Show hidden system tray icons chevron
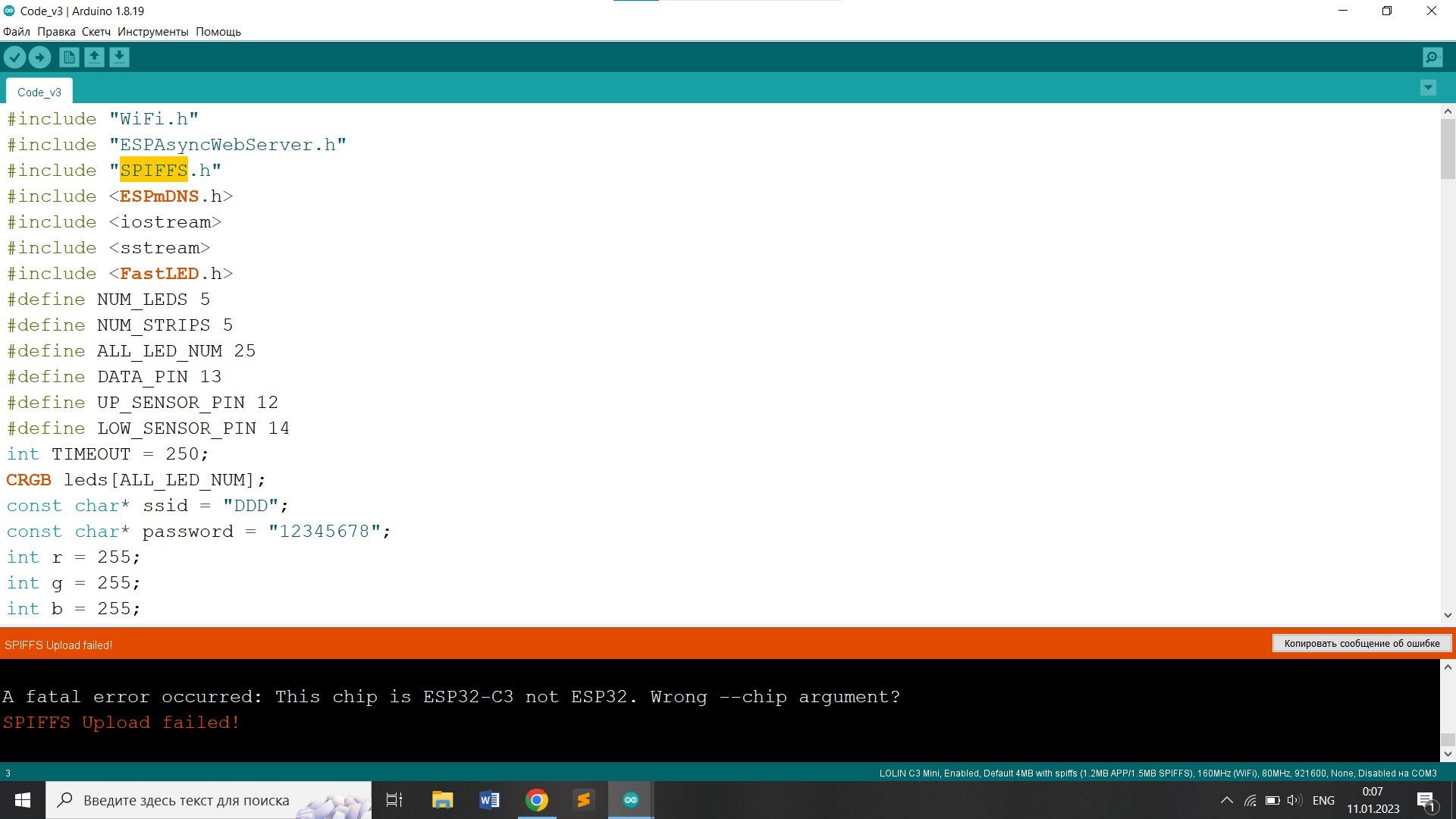The width and height of the screenshot is (1456, 819). [x=1226, y=800]
